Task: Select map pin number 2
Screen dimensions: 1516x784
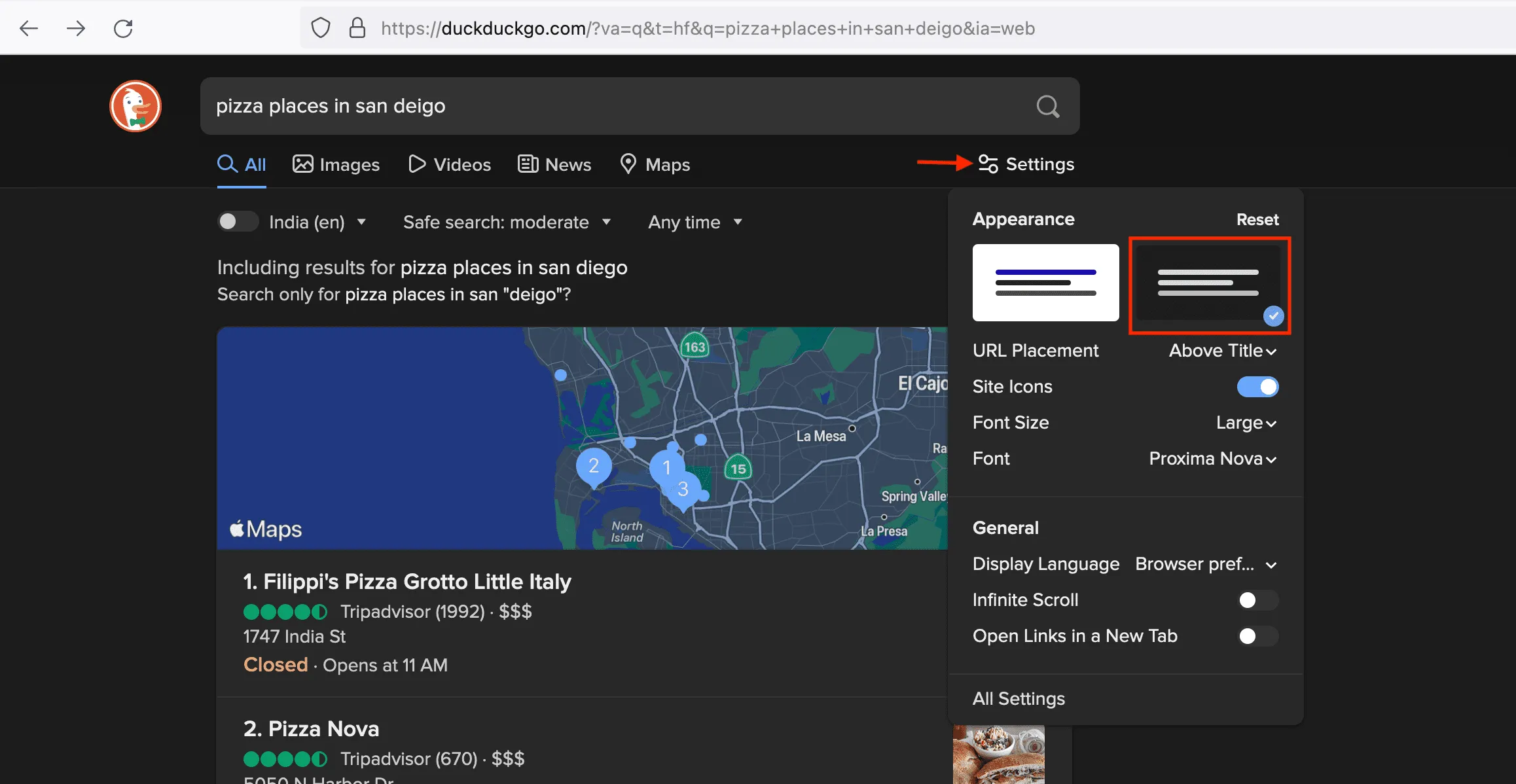Action: 594,467
